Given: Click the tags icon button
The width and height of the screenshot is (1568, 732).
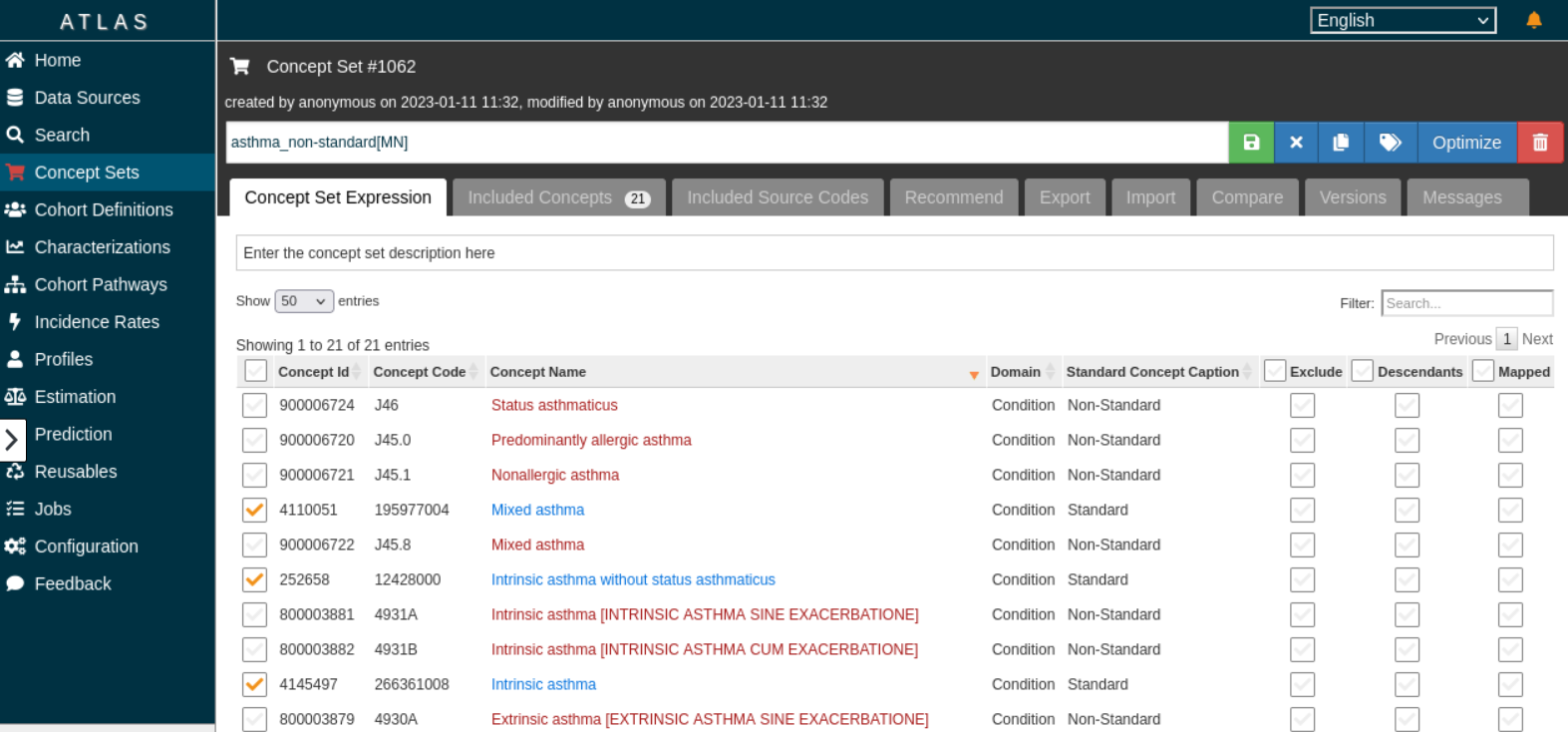Looking at the screenshot, I should 1391,143.
